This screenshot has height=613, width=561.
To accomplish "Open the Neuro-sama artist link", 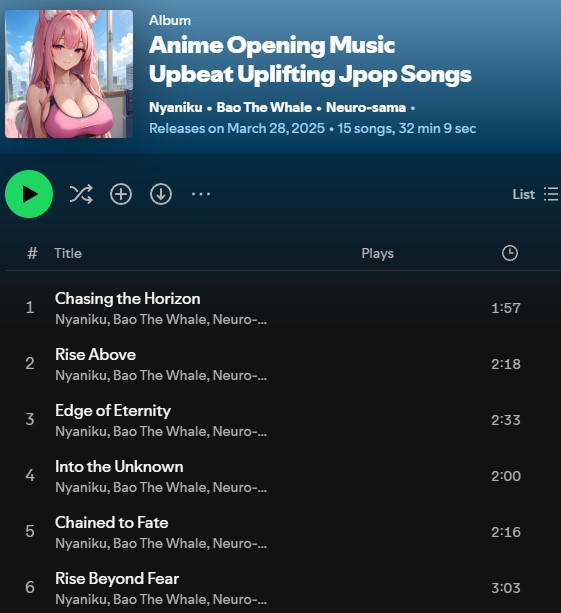I will click(x=366, y=107).
